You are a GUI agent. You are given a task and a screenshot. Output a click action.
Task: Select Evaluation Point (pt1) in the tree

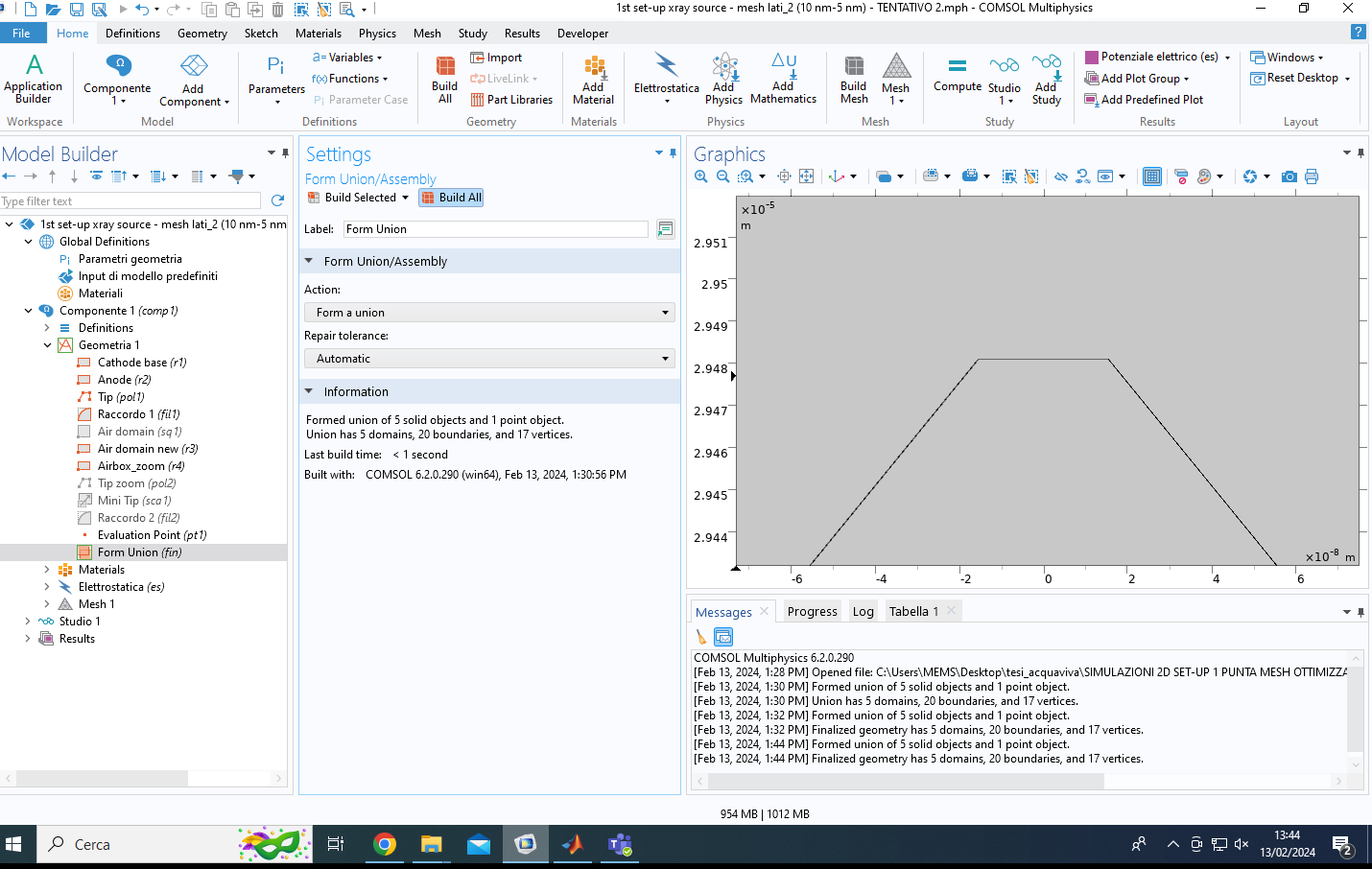[x=152, y=535]
